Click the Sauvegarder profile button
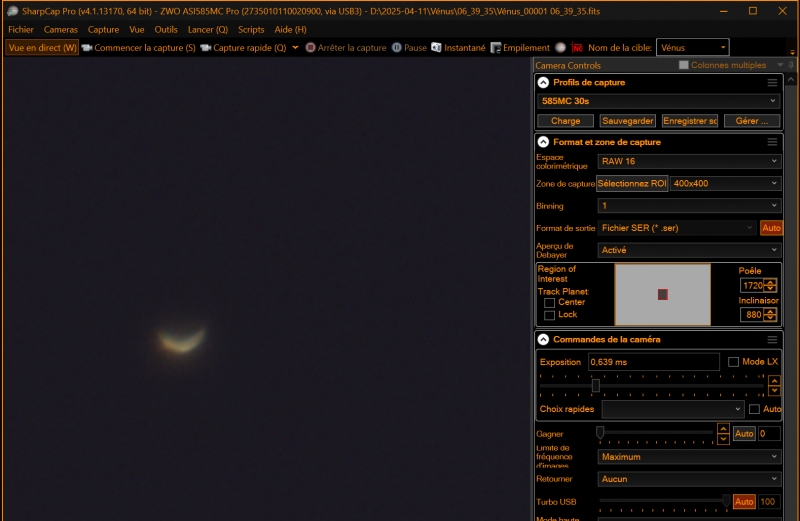The width and height of the screenshot is (800, 521). [x=628, y=121]
